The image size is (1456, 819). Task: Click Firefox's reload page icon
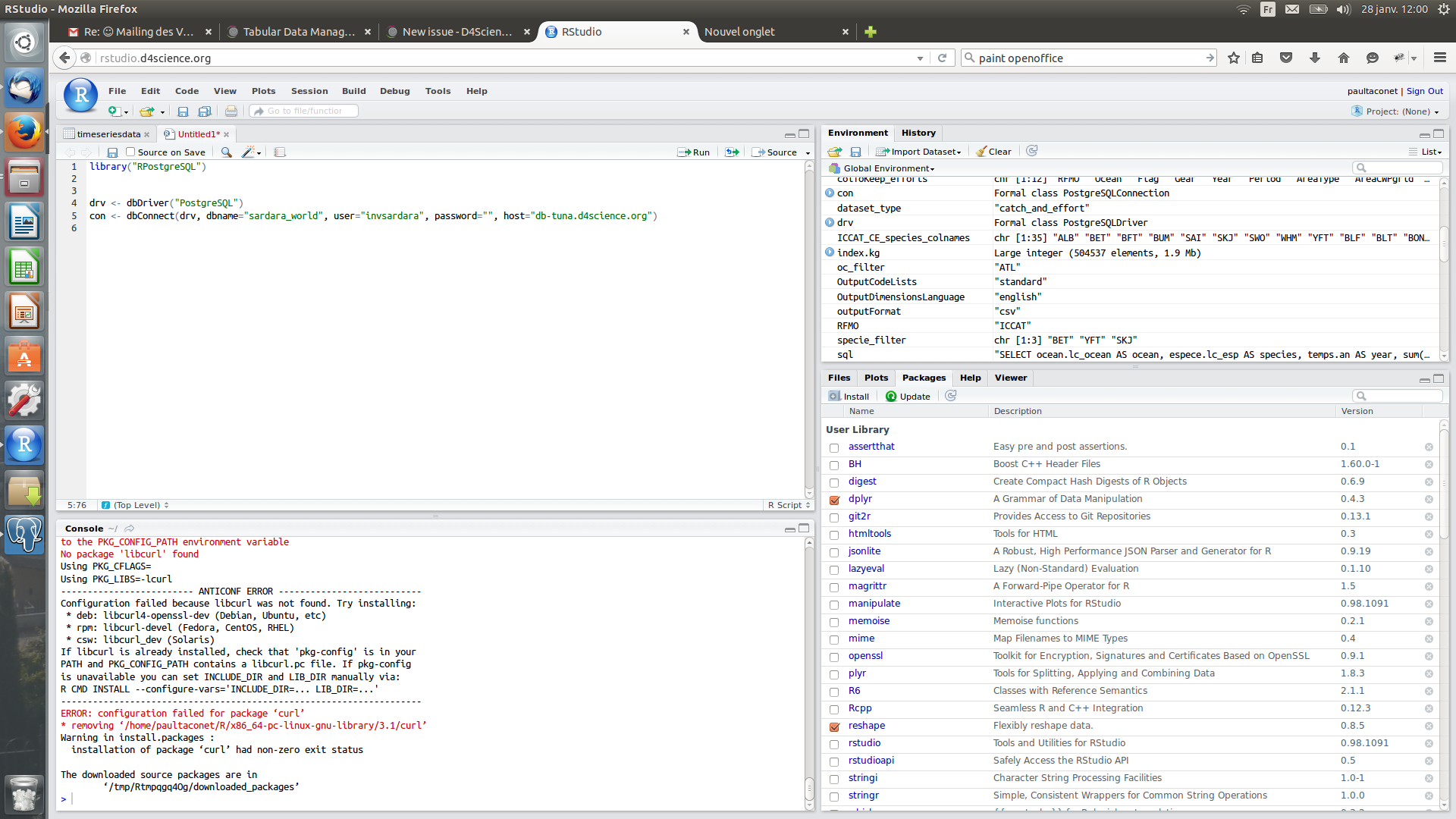coord(942,58)
